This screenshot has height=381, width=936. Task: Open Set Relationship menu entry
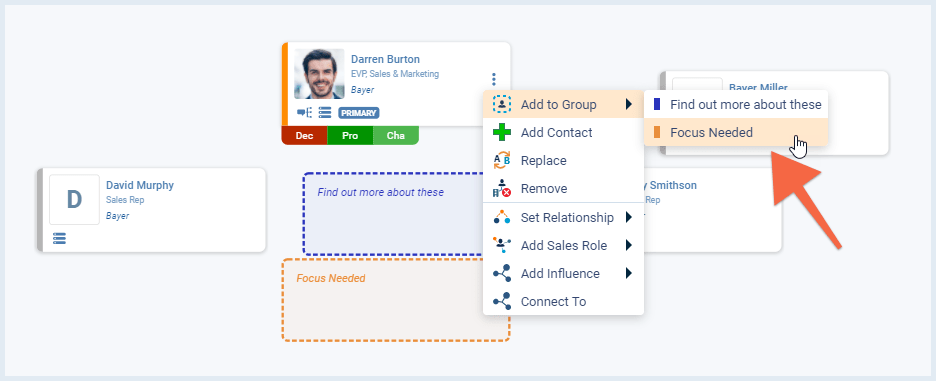[563, 217]
